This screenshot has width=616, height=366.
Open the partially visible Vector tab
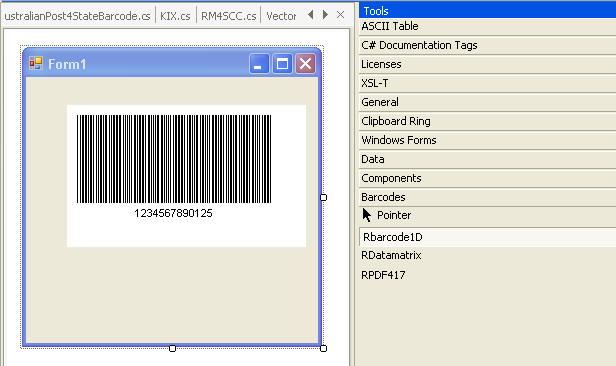click(x=281, y=16)
